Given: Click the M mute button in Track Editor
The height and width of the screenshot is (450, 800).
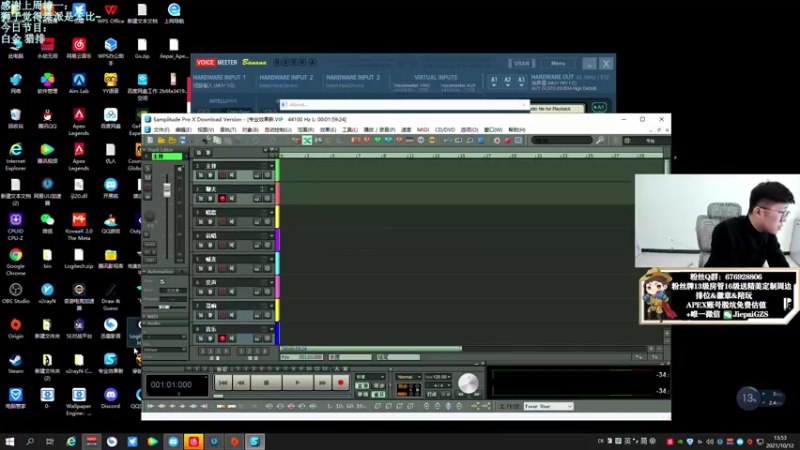Looking at the screenshot, I should pyautogui.click(x=148, y=177).
